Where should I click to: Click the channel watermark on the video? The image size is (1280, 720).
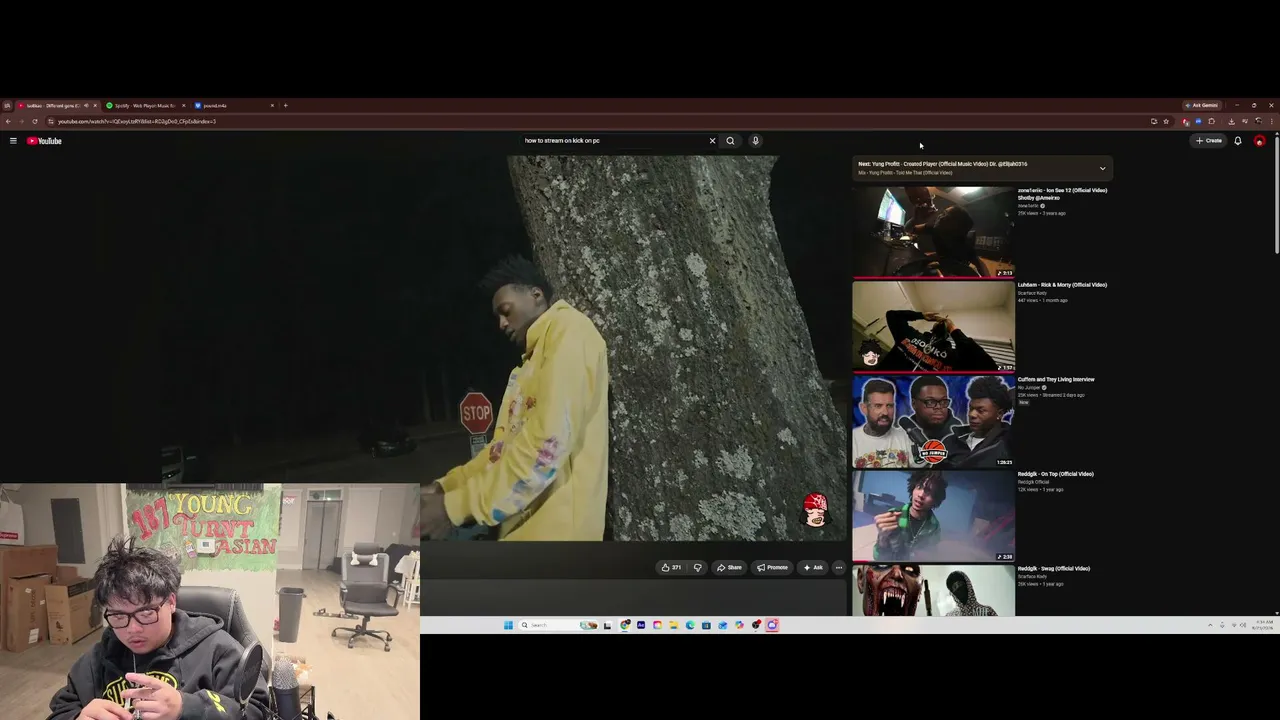click(815, 510)
